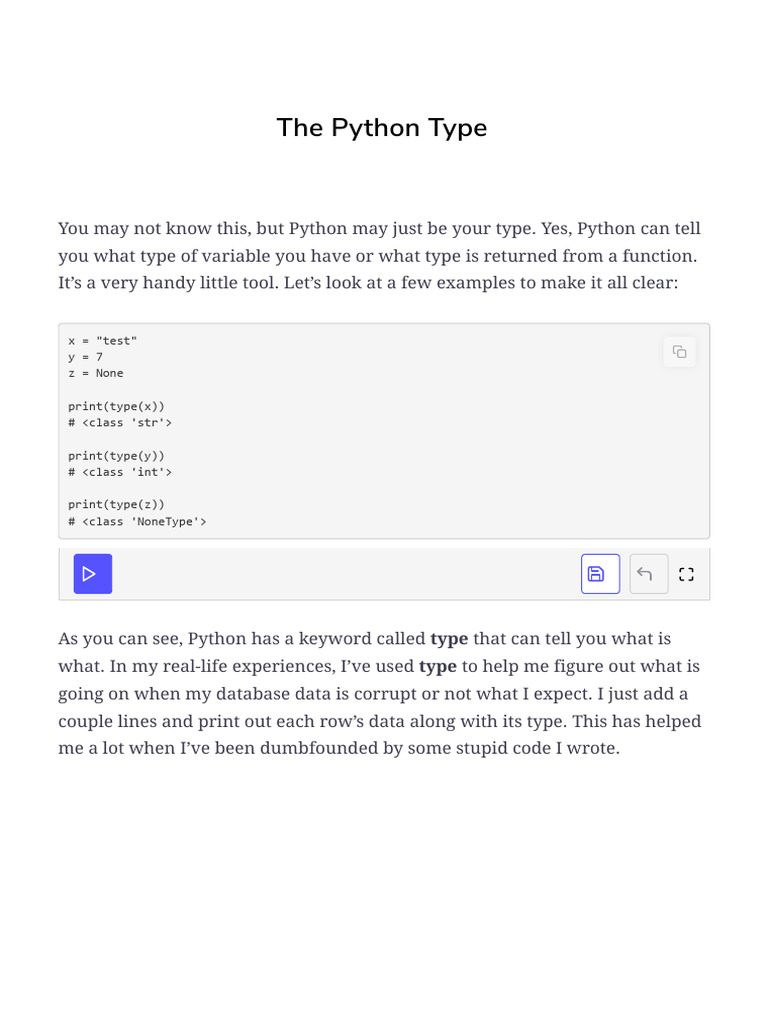Copy the code snippet with the copy icon

(x=679, y=352)
